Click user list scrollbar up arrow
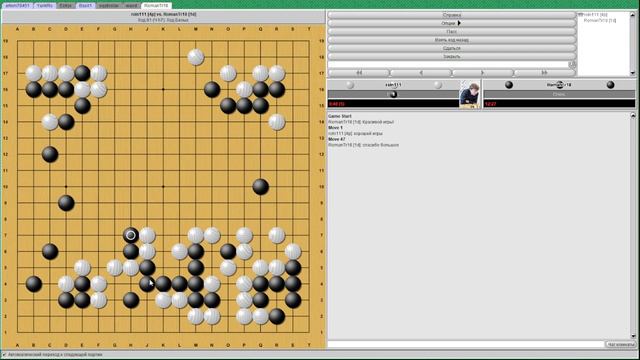 click(633, 15)
